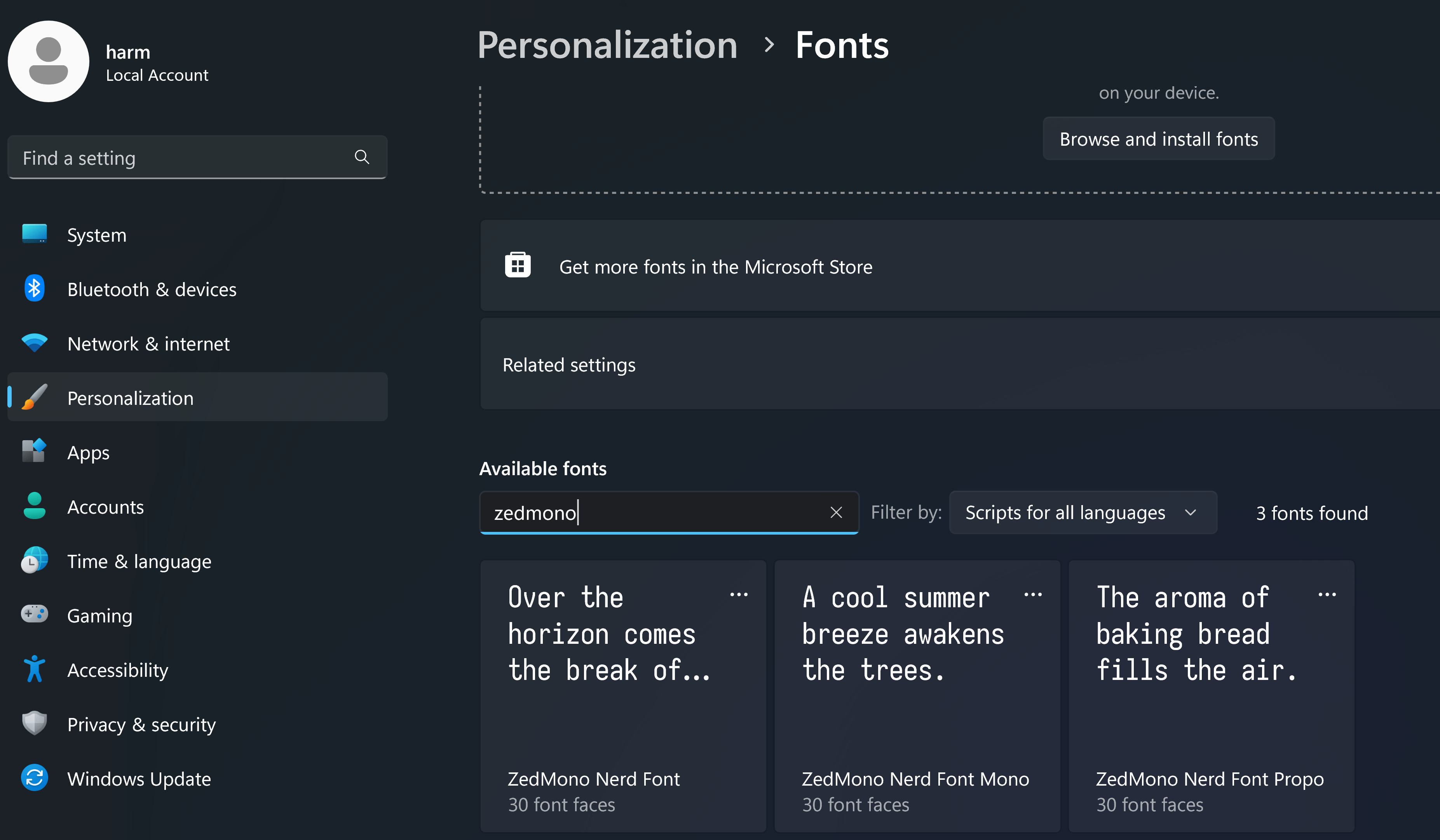Image resolution: width=1440 pixels, height=840 pixels.
Task: Open more options for ZedMono Nerd Font Mono
Action: coord(1033,595)
